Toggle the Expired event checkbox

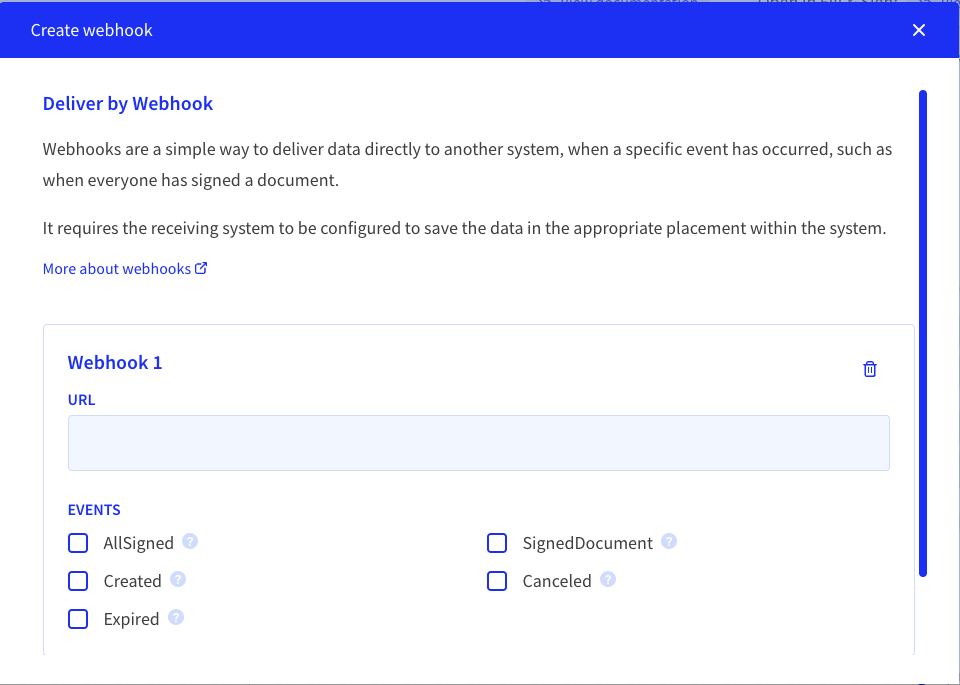(x=78, y=619)
